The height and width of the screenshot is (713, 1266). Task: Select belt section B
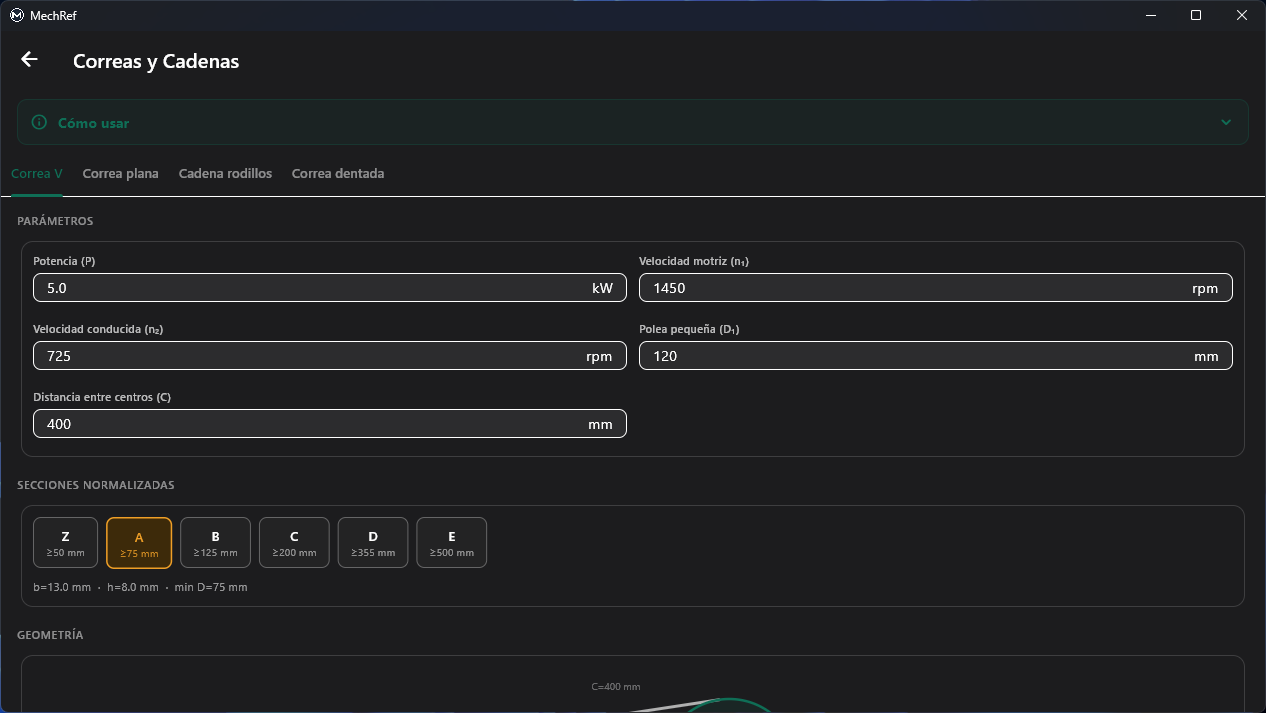coord(216,543)
